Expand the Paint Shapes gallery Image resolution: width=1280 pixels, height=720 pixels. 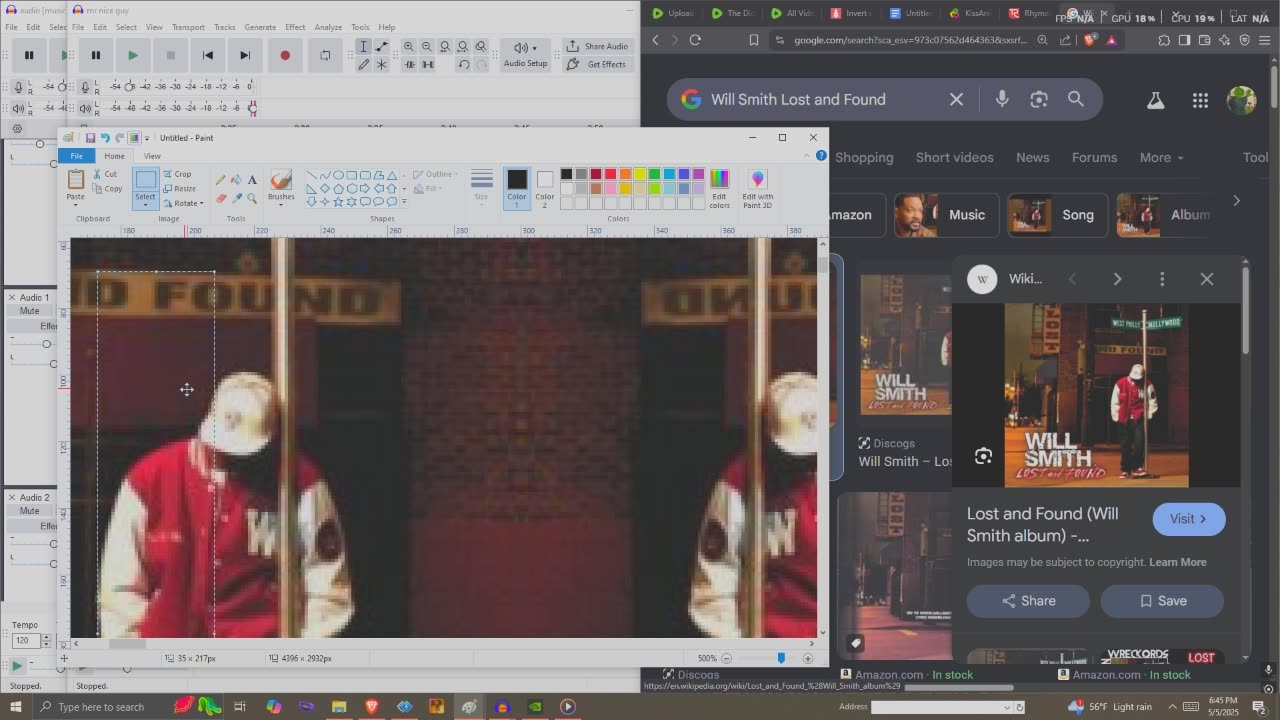click(404, 202)
